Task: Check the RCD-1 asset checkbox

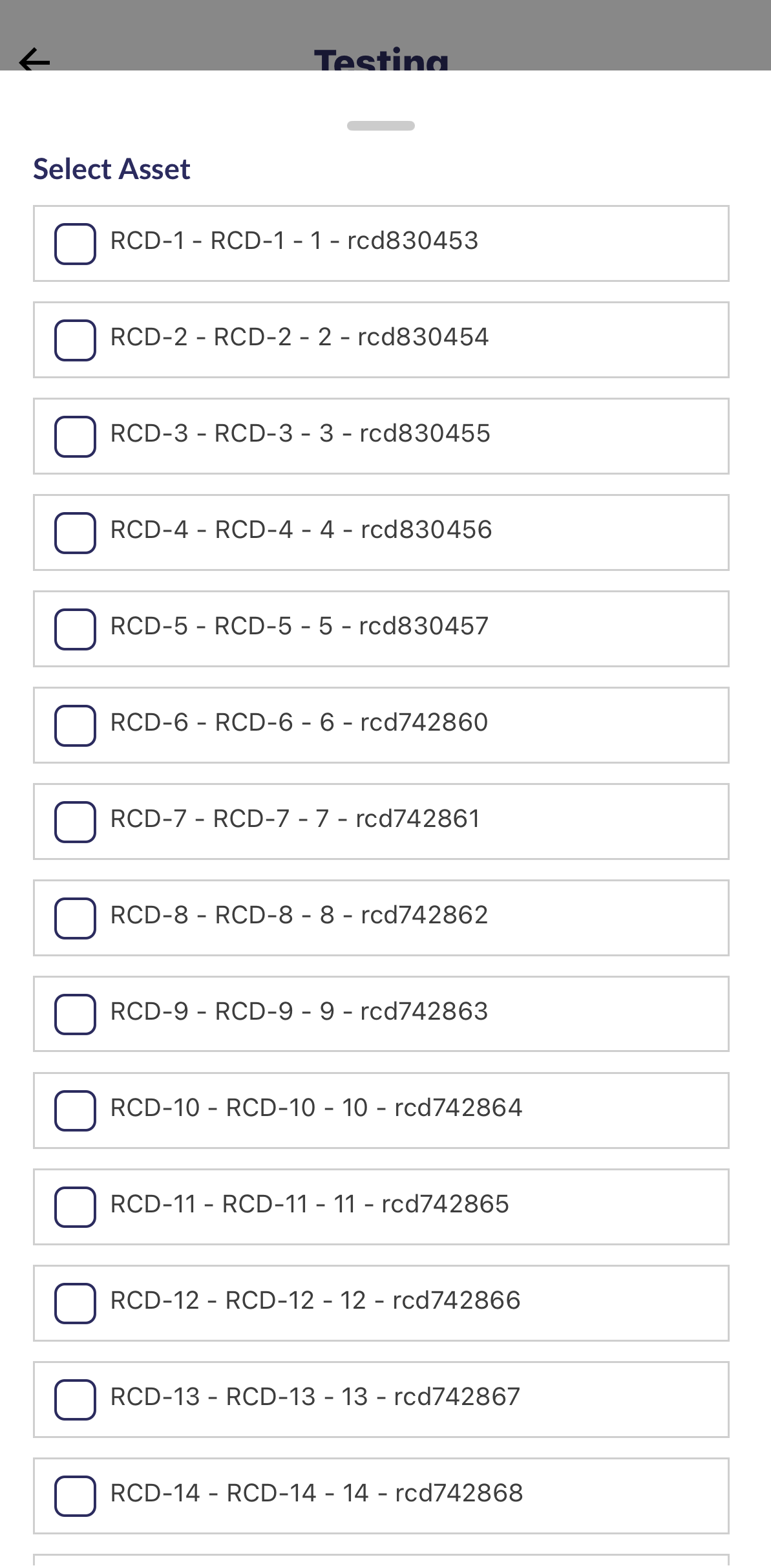Action: (x=75, y=244)
